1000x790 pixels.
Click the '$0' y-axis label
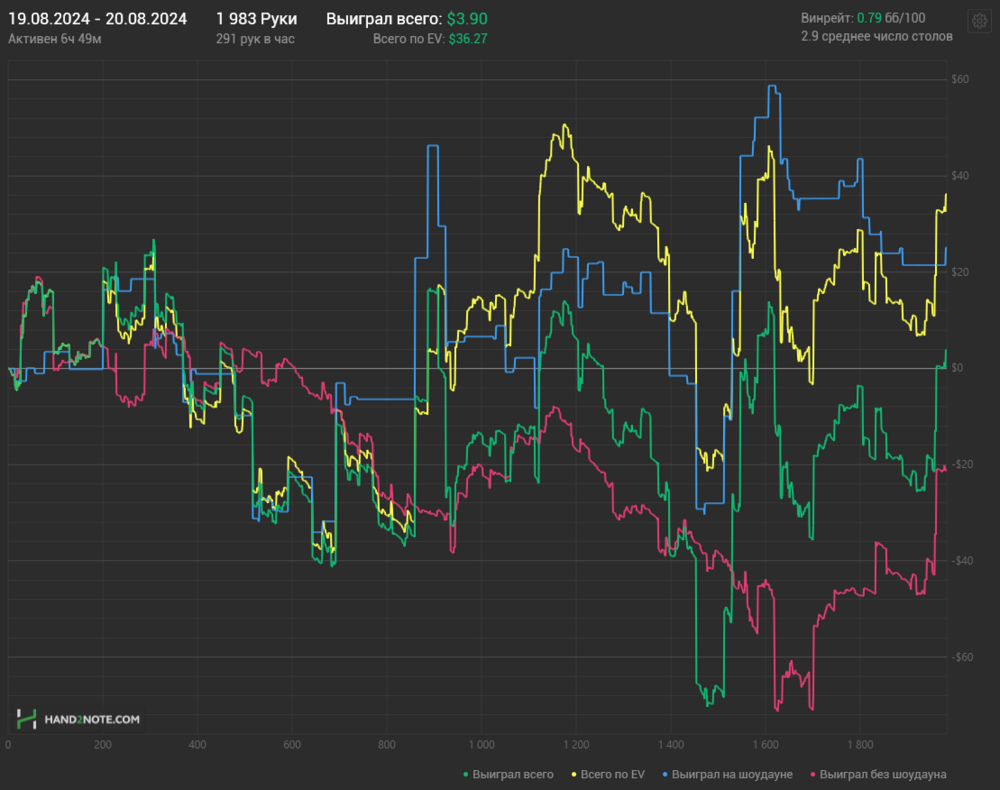[x=957, y=367]
